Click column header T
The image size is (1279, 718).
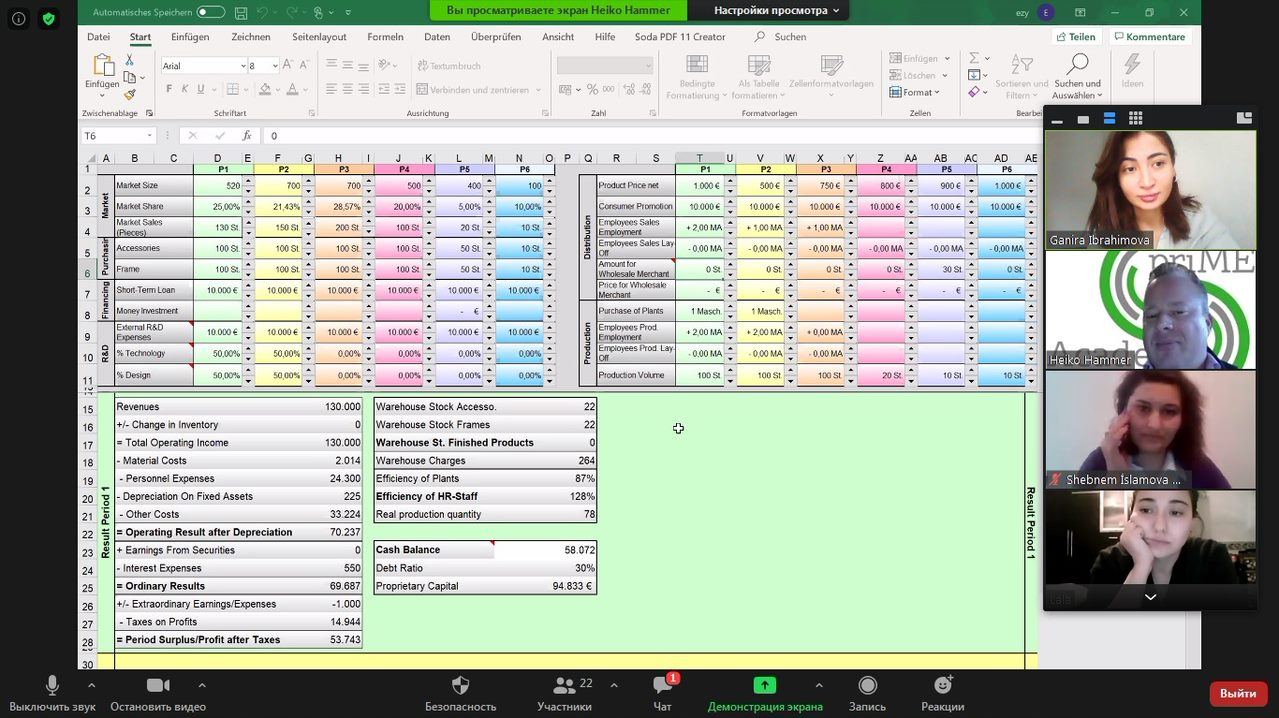coord(699,158)
